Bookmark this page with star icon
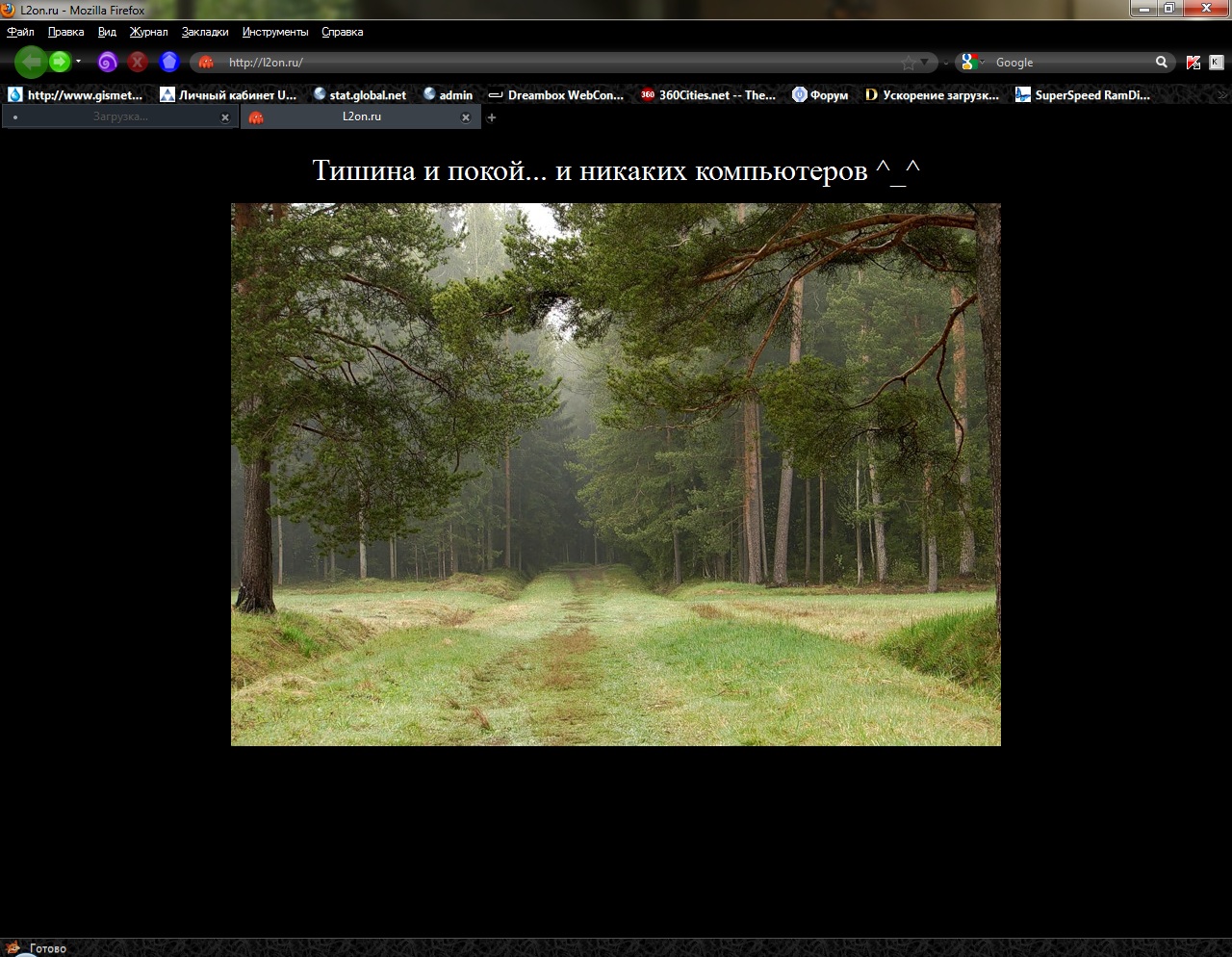This screenshot has width=1232, height=957. tap(908, 63)
